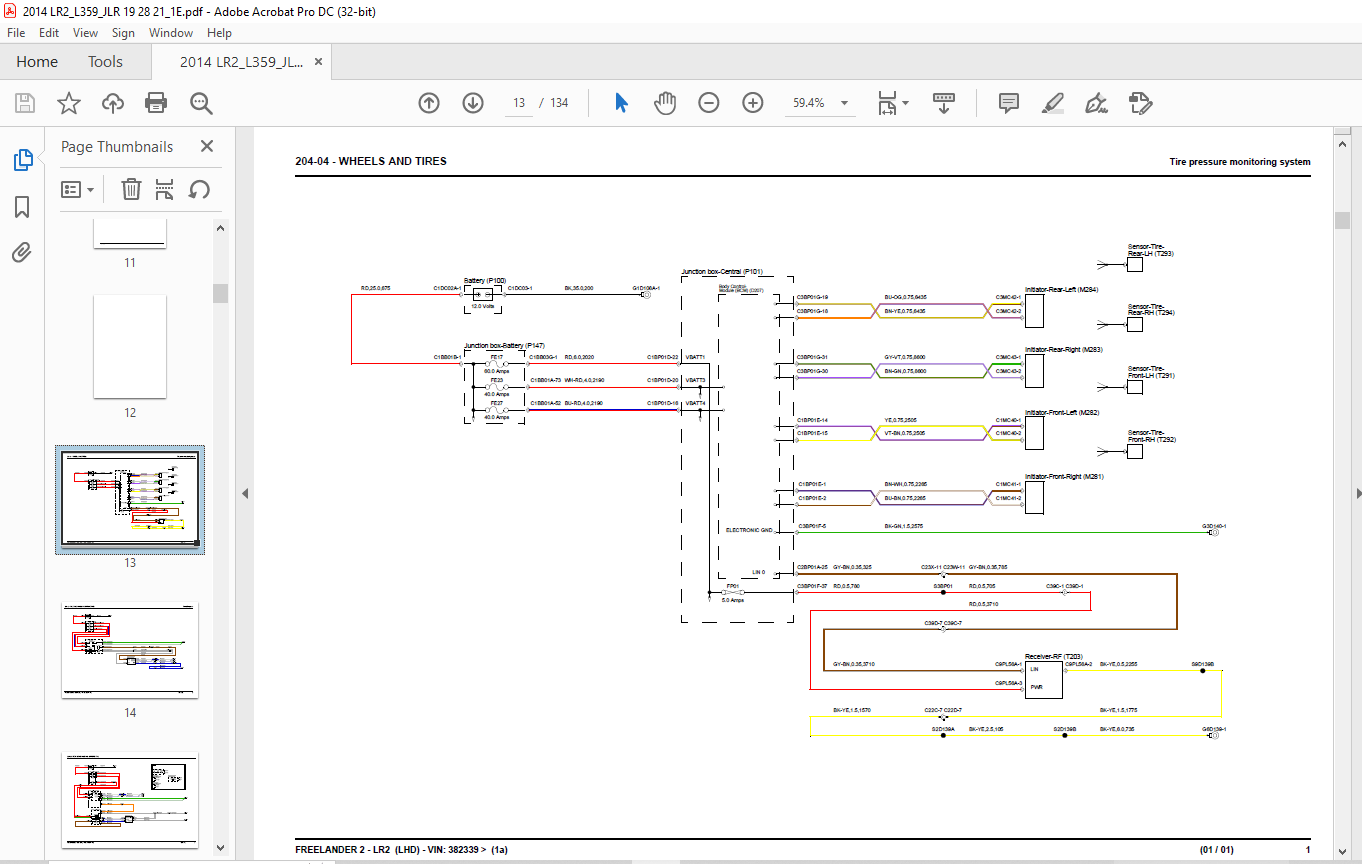This screenshot has height=864, width=1362.
Task: Click the Save file icon
Action: (25, 103)
